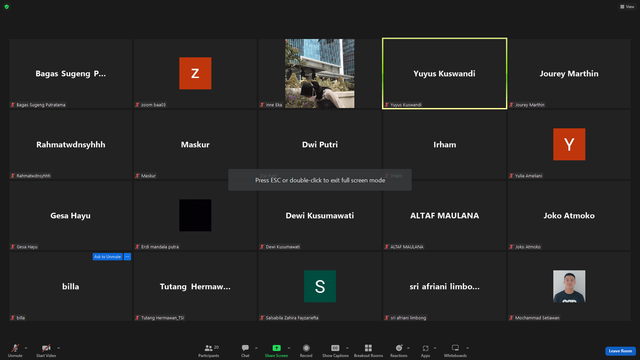Open Breakout Rooms
640x360 pixels.
[368, 350]
